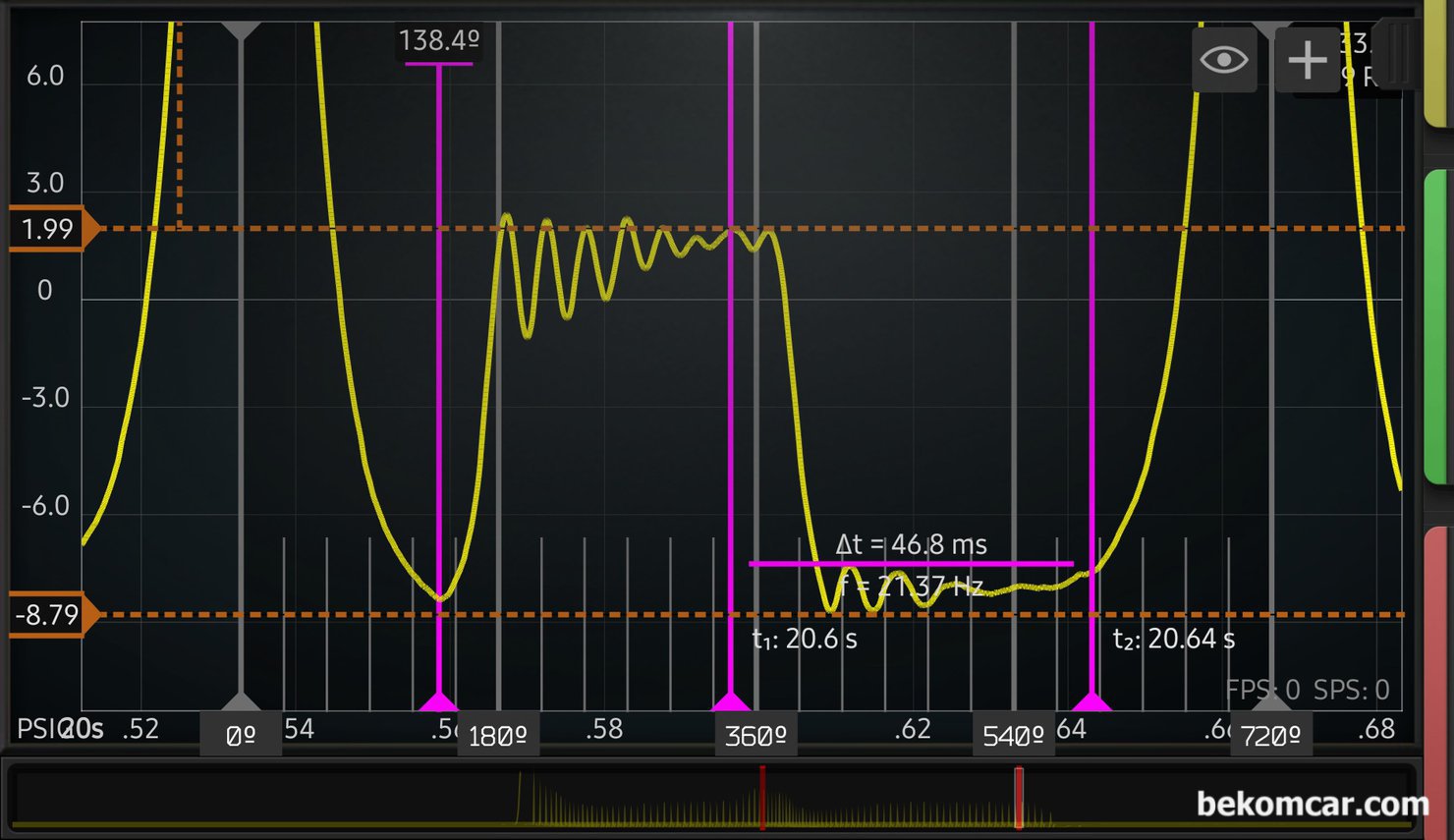Select the magenta t2 cursor triangle at bottom
Image resolution: width=1454 pixels, height=840 pixels.
click(1091, 701)
